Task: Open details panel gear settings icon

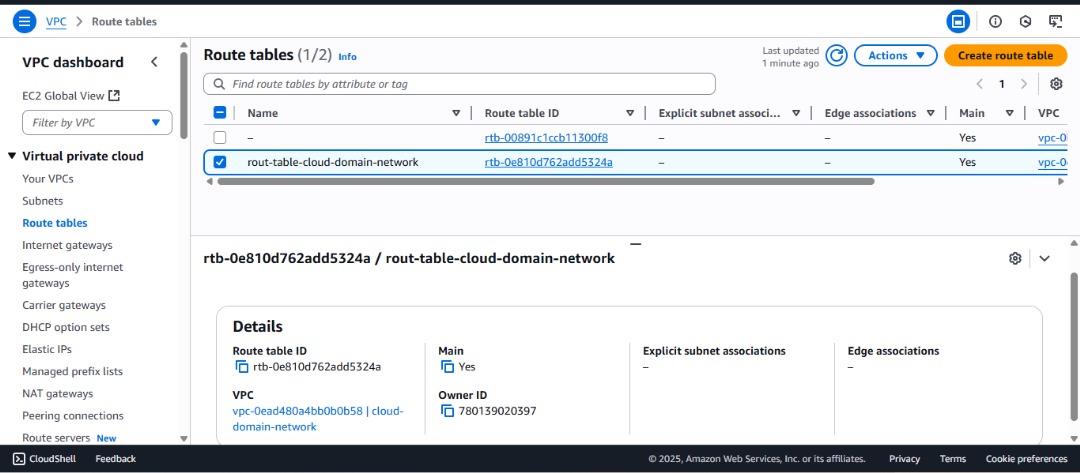Action: click(x=1015, y=258)
